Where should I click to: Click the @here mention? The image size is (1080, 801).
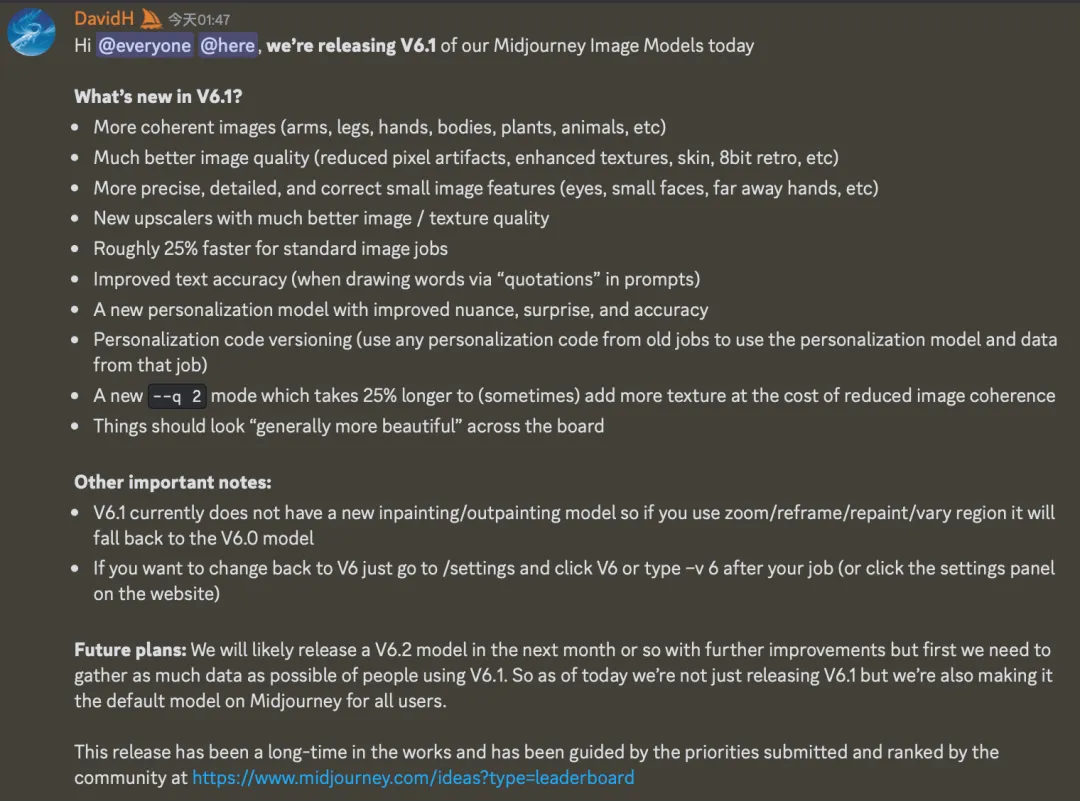[228, 45]
